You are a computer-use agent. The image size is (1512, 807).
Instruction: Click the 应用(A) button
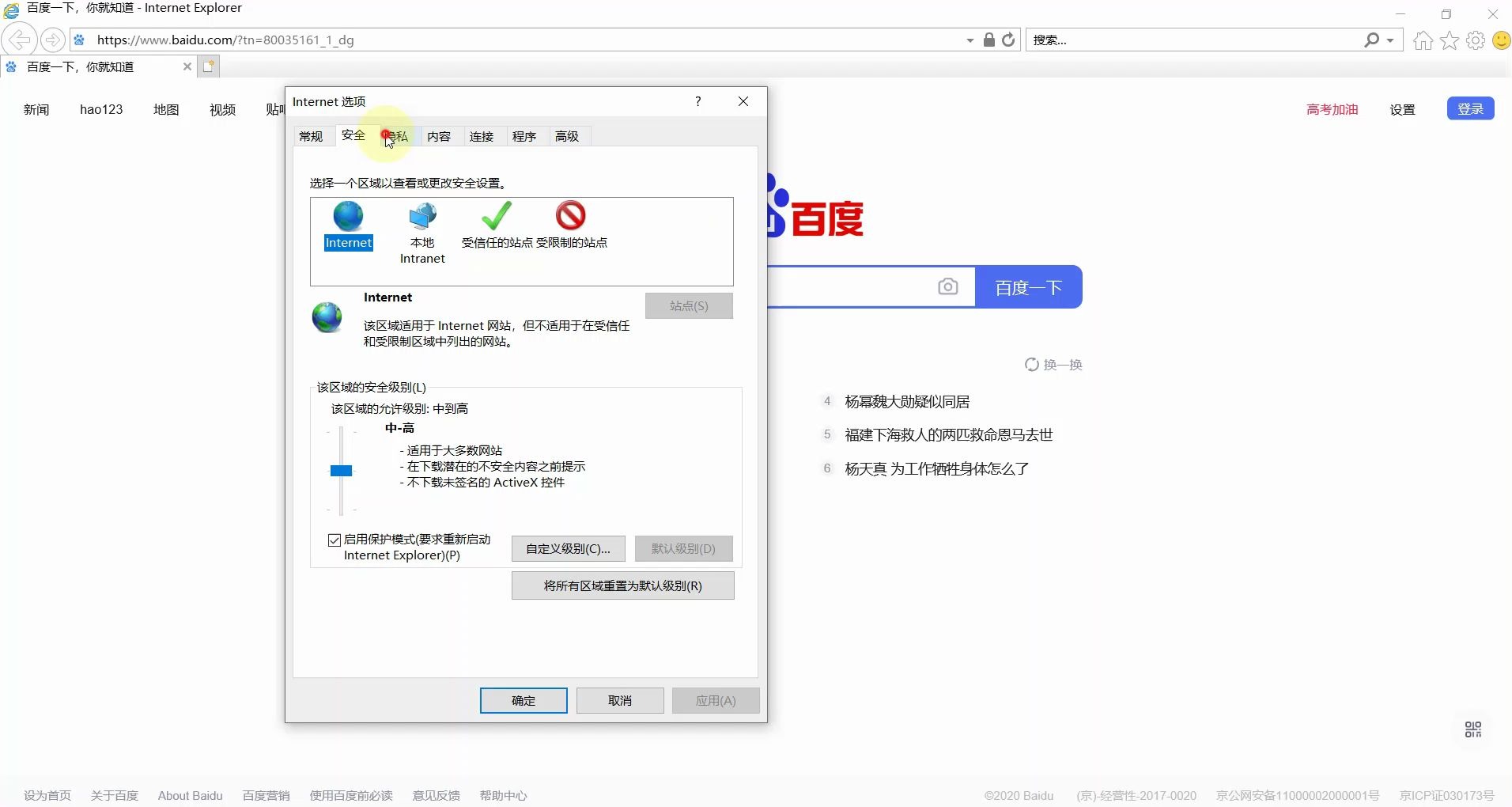tap(716, 700)
